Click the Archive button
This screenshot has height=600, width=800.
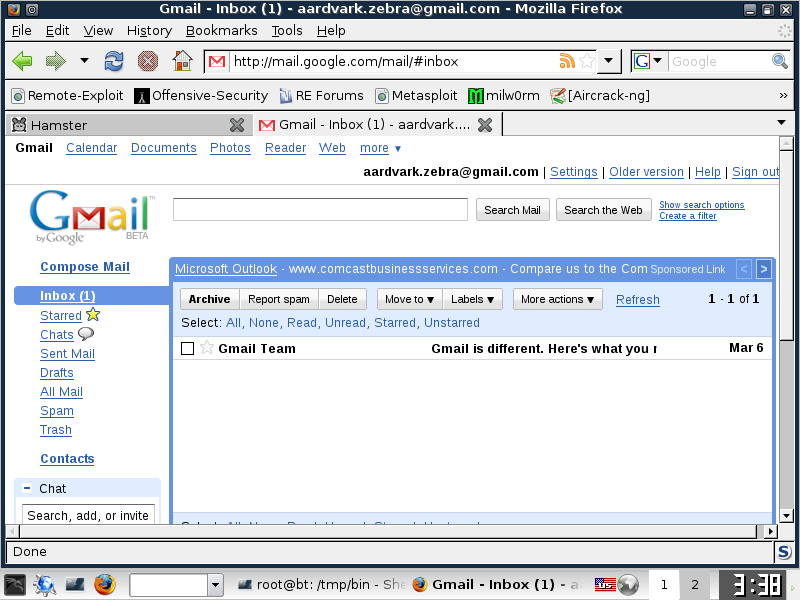pyautogui.click(x=209, y=299)
